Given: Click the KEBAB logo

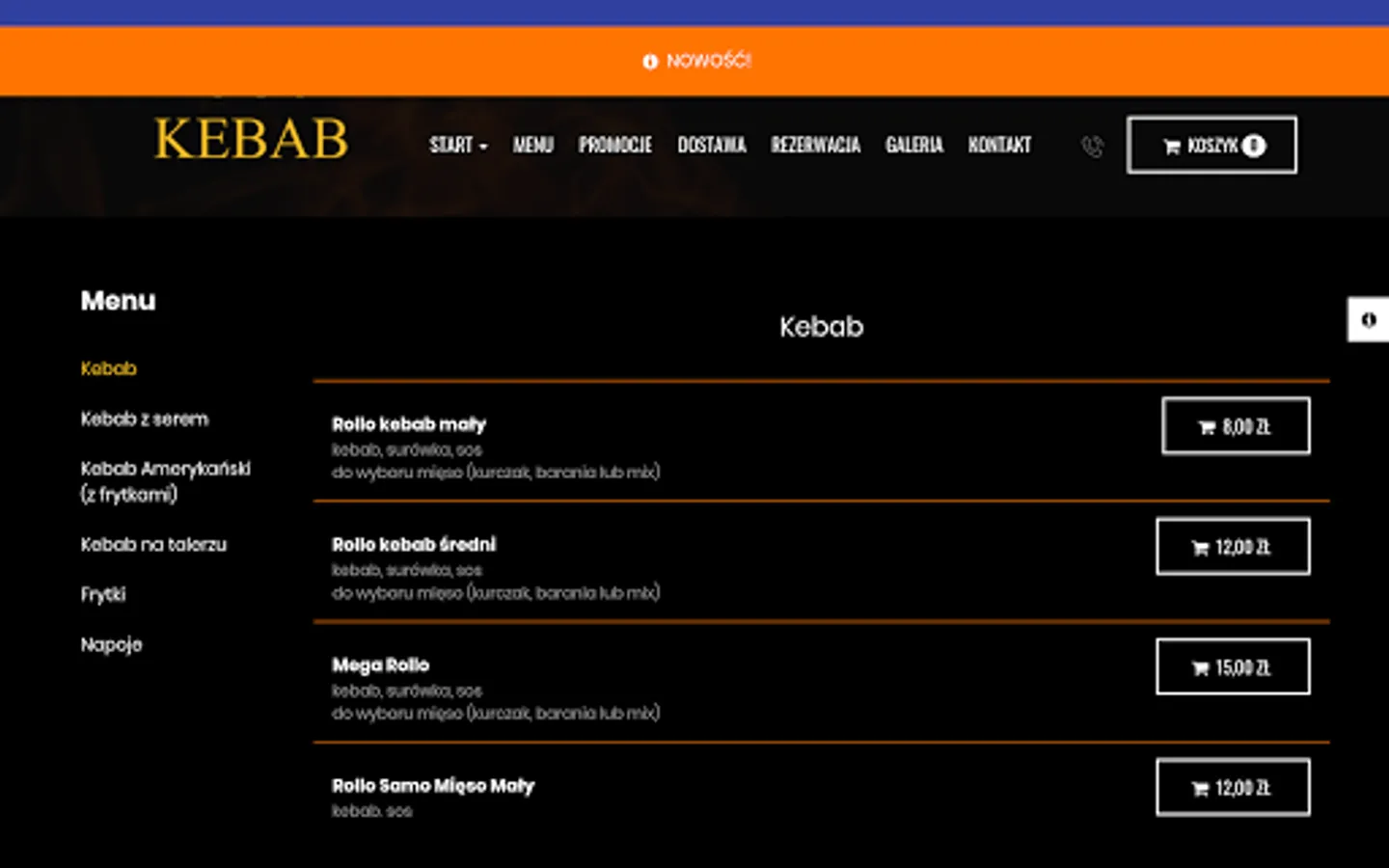Looking at the screenshot, I should 251,140.
